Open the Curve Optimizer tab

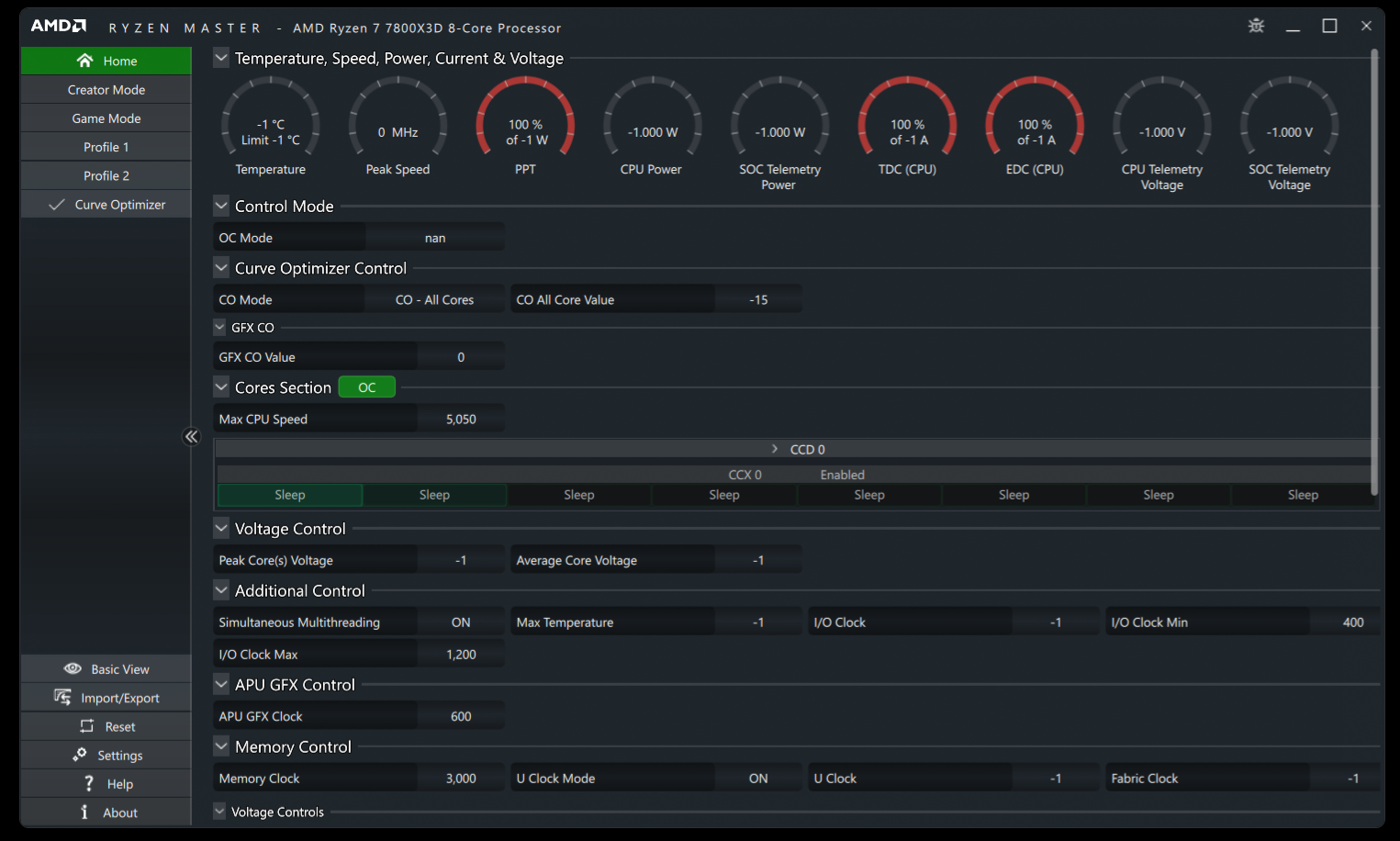click(106, 205)
